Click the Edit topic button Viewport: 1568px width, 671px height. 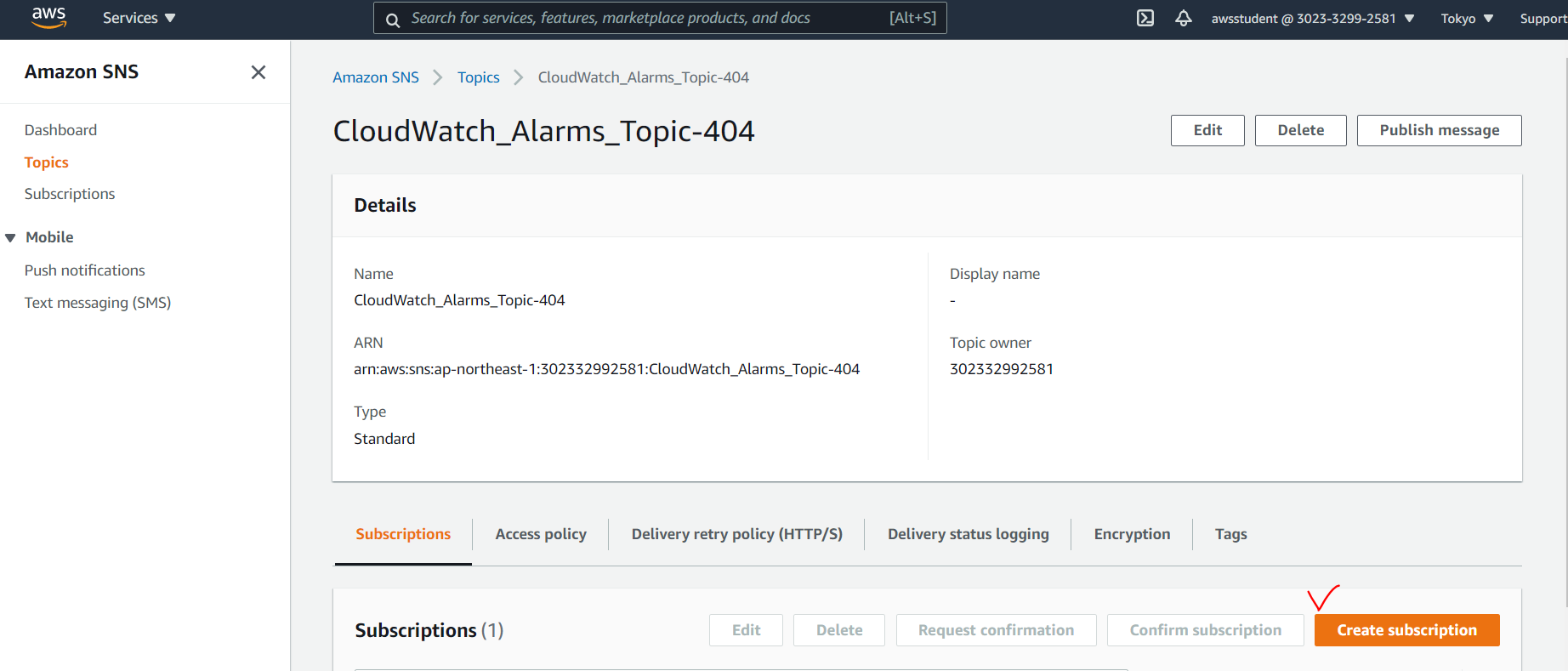(1207, 130)
